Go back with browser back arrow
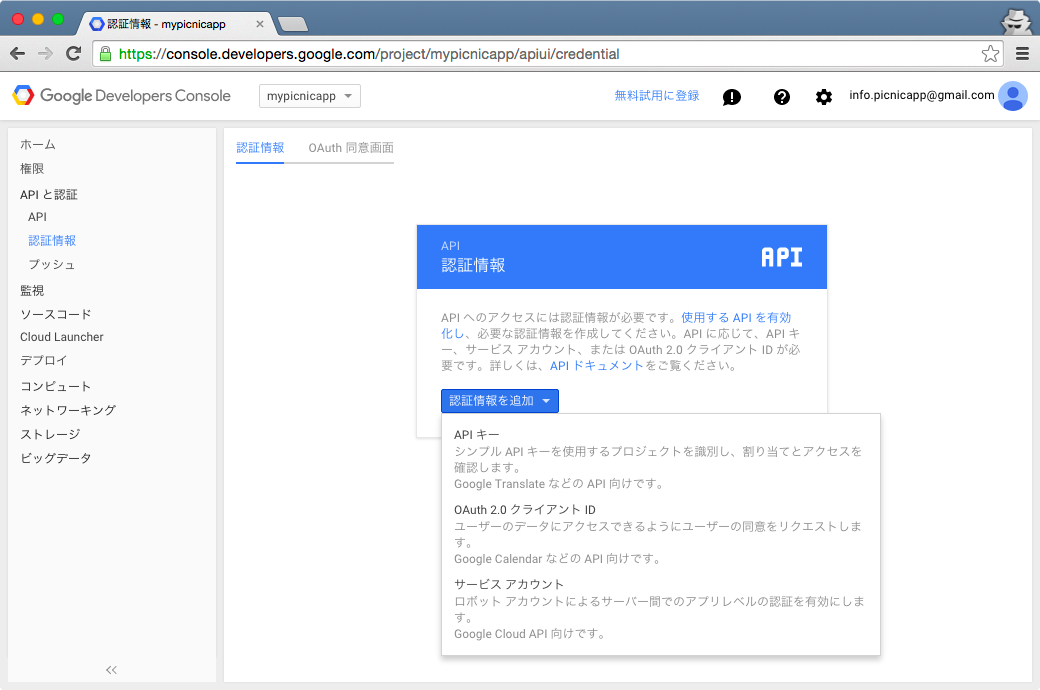 tap(18, 54)
